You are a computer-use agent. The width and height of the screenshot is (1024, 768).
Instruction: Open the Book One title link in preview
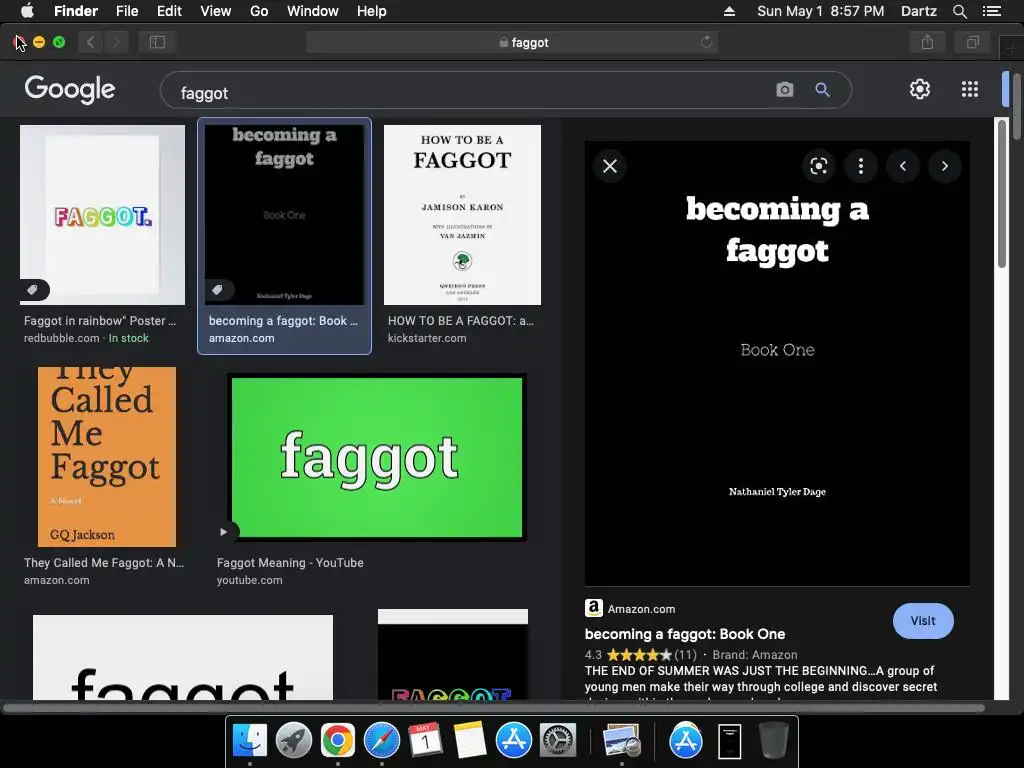coord(684,634)
